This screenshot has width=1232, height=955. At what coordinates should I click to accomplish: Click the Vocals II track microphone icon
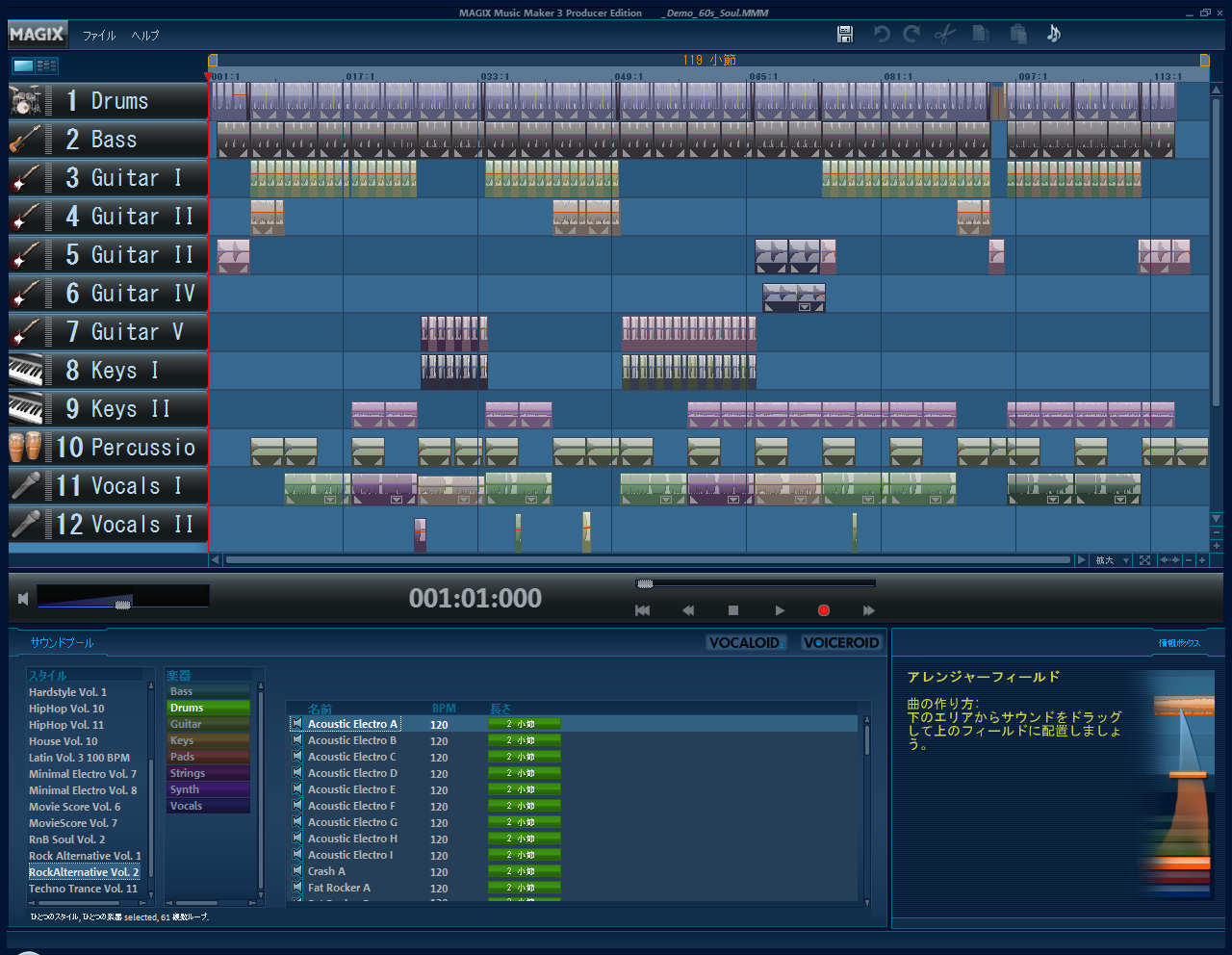tap(27, 524)
